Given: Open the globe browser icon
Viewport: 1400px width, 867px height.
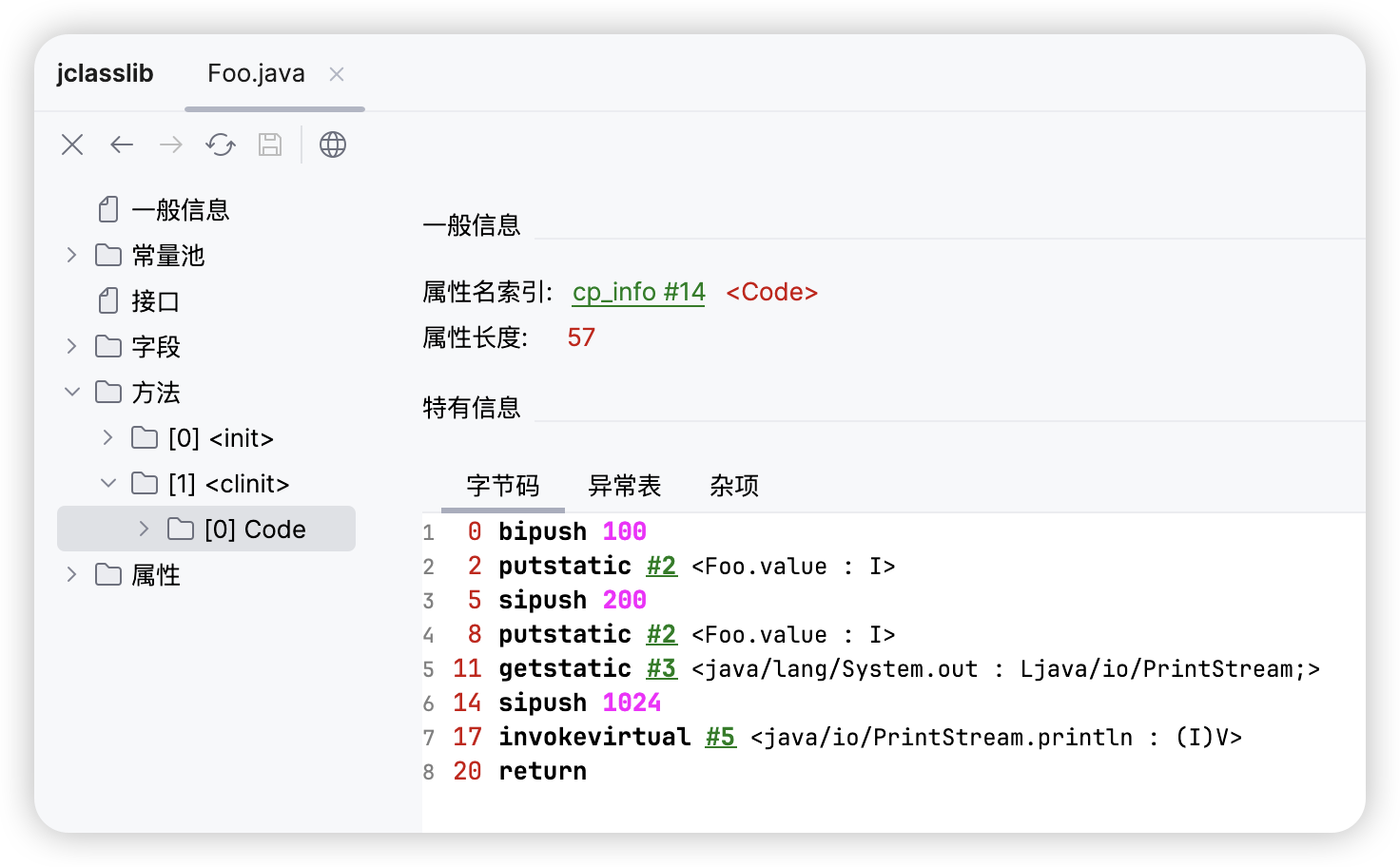Looking at the screenshot, I should [x=333, y=144].
